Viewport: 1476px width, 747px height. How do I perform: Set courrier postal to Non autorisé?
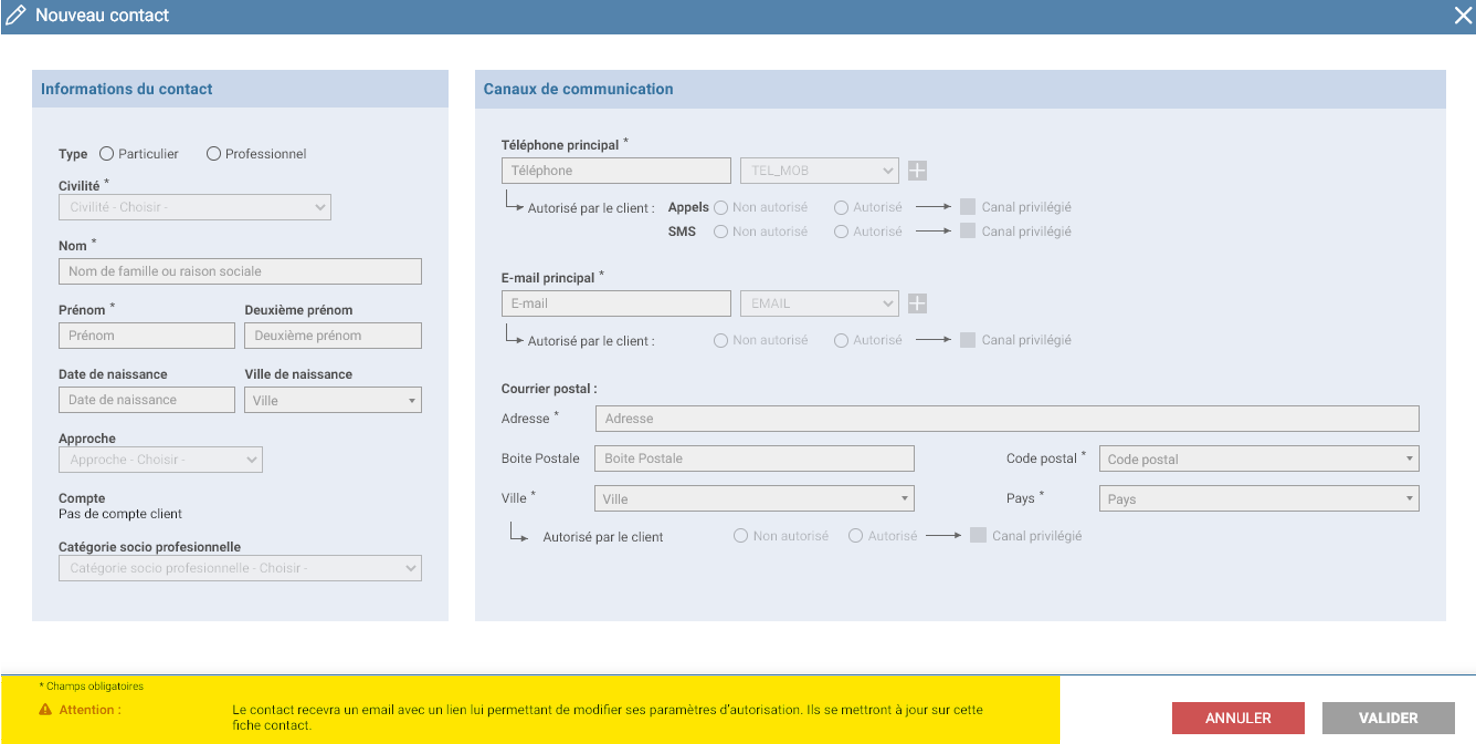pyautogui.click(x=741, y=536)
